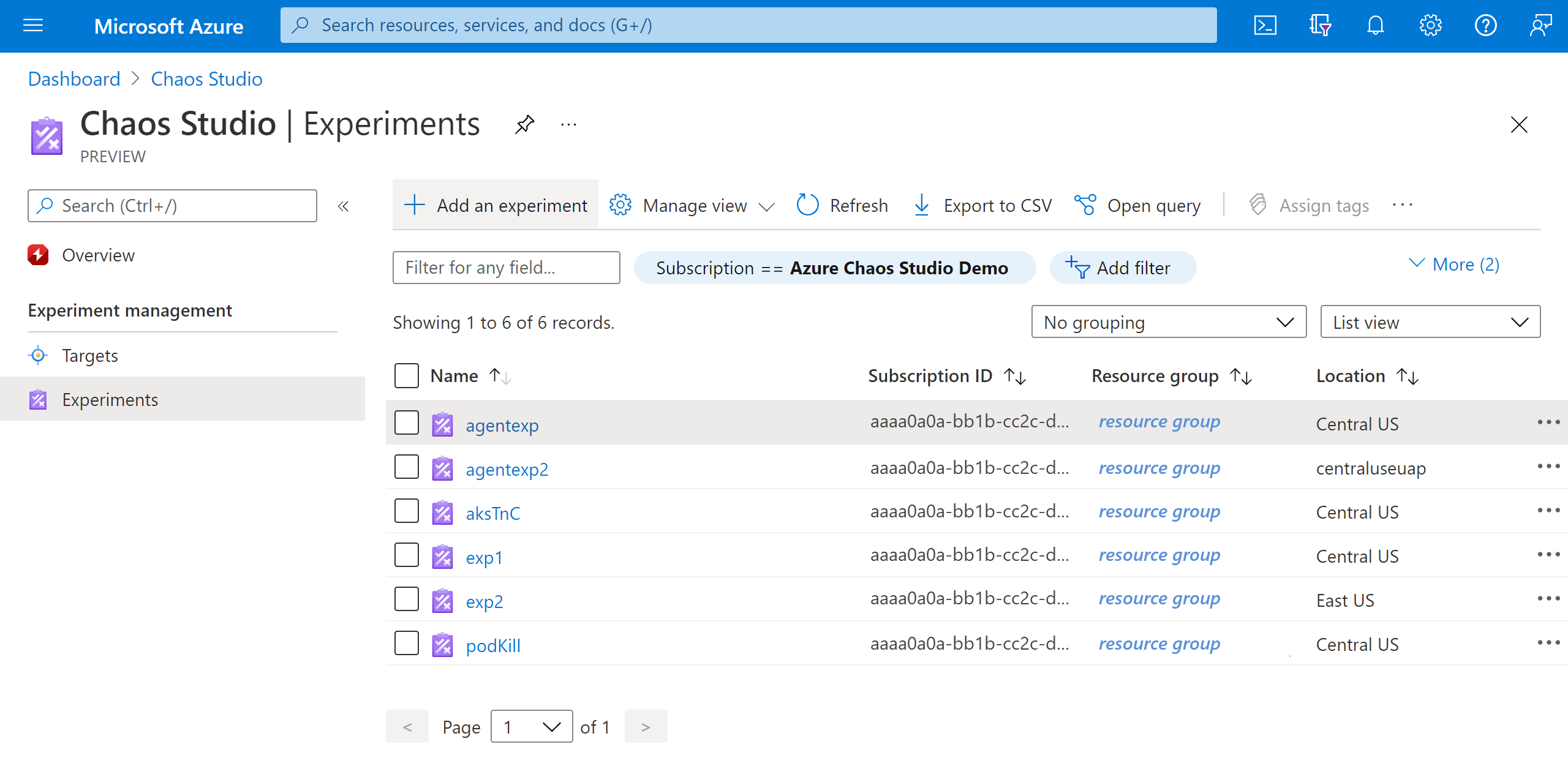Open the Targets management page
Image resolution: width=1568 pixels, height=766 pixels.
click(x=89, y=355)
